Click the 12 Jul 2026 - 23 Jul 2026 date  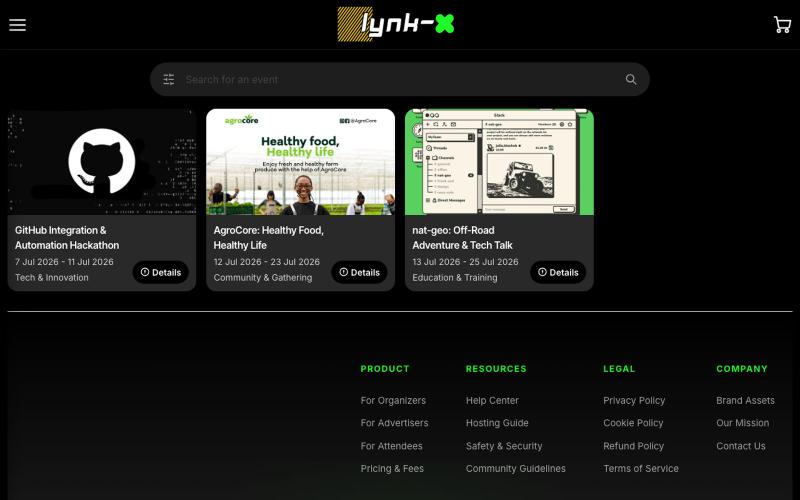coord(266,262)
